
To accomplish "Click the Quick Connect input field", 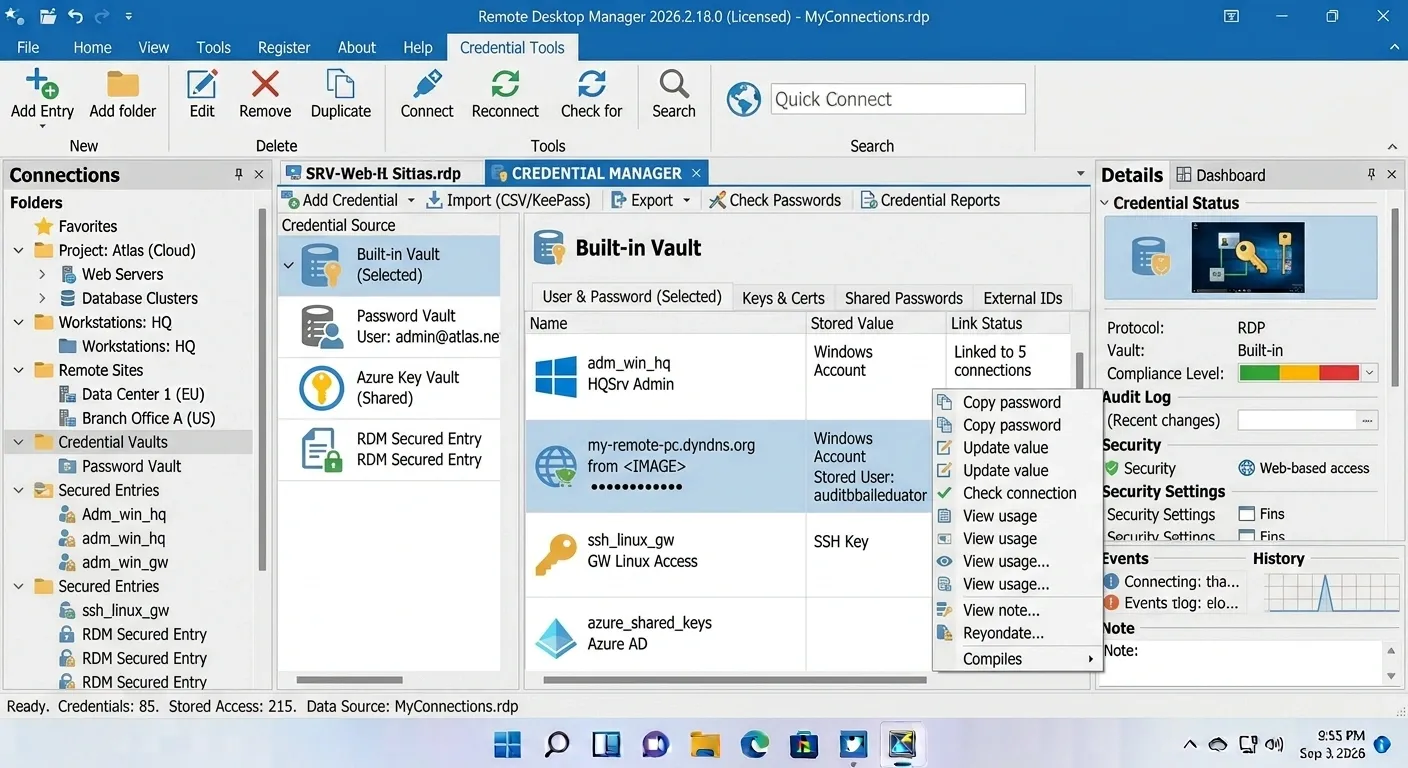I will 898,99.
